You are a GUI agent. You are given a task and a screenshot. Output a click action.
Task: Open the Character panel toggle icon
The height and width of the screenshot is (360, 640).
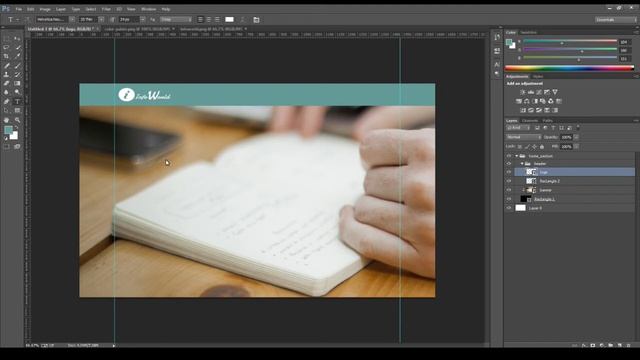click(x=256, y=20)
